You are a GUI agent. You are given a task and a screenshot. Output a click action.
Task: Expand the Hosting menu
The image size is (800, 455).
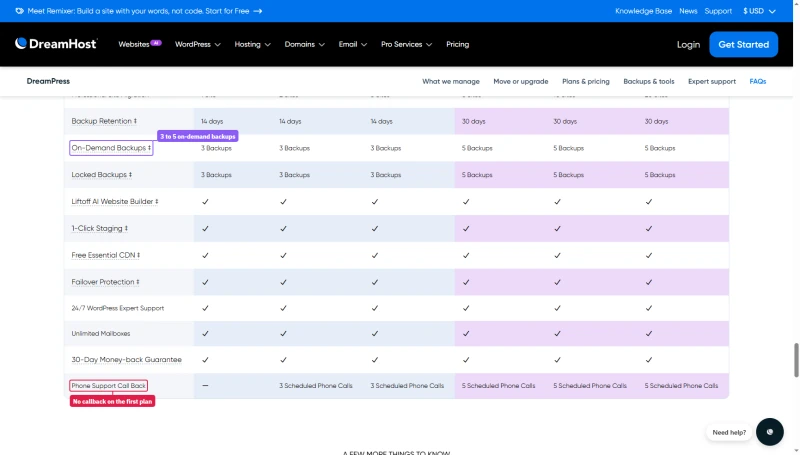pos(252,44)
